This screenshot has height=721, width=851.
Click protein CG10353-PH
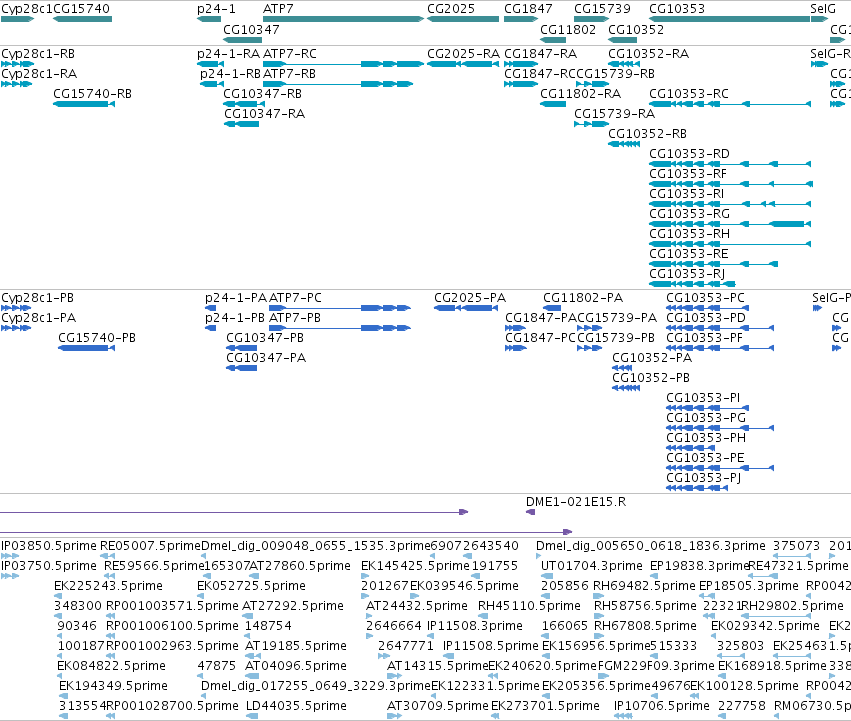click(x=690, y=448)
